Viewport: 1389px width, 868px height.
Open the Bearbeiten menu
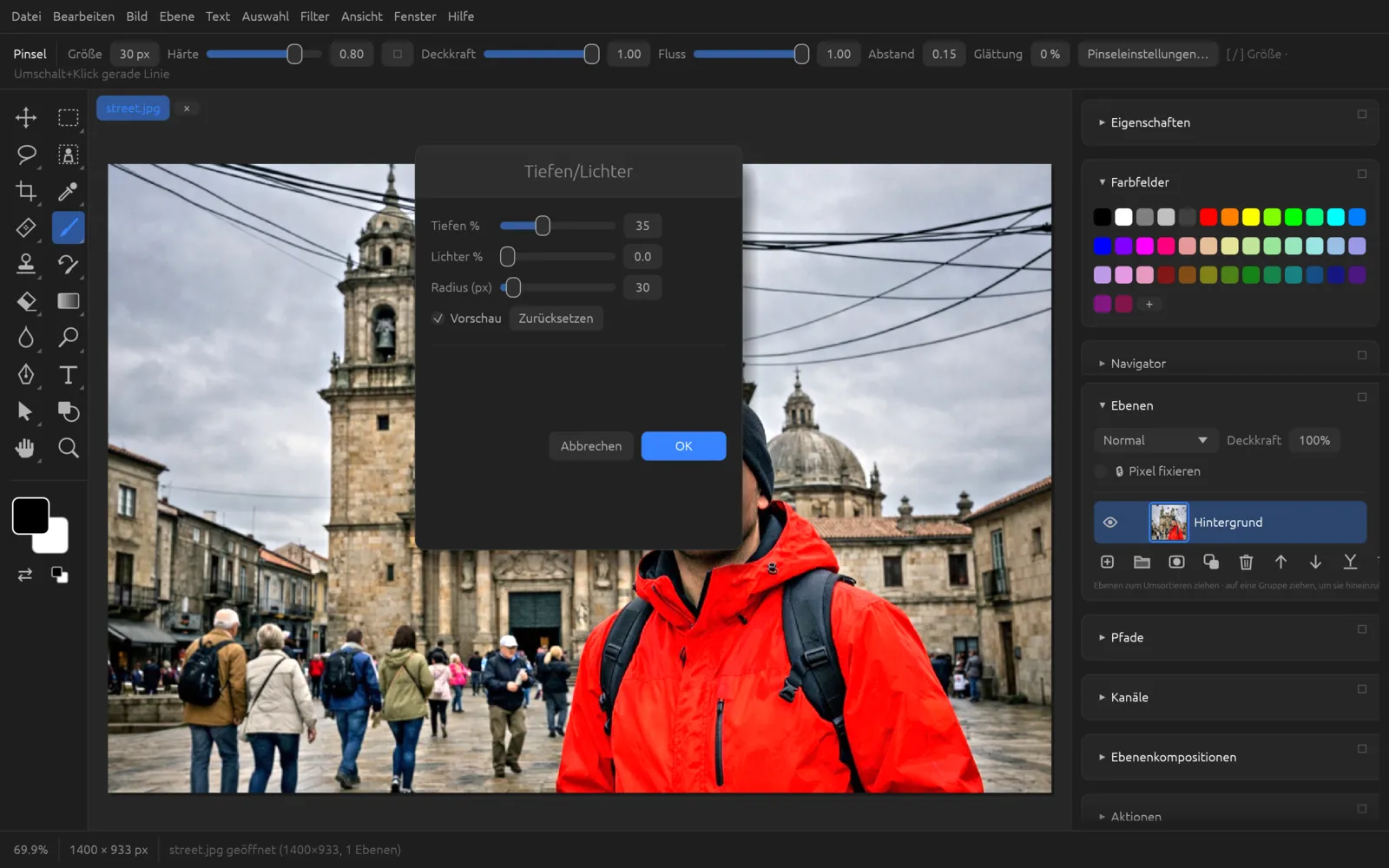tap(83, 16)
